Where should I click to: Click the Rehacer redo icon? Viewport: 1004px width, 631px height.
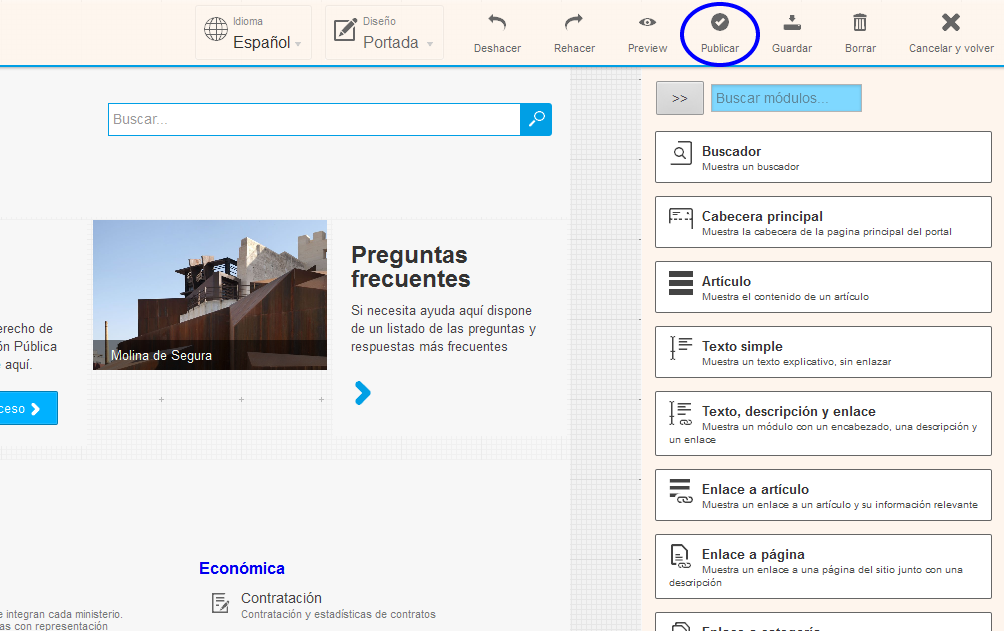click(x=574, y=23)
